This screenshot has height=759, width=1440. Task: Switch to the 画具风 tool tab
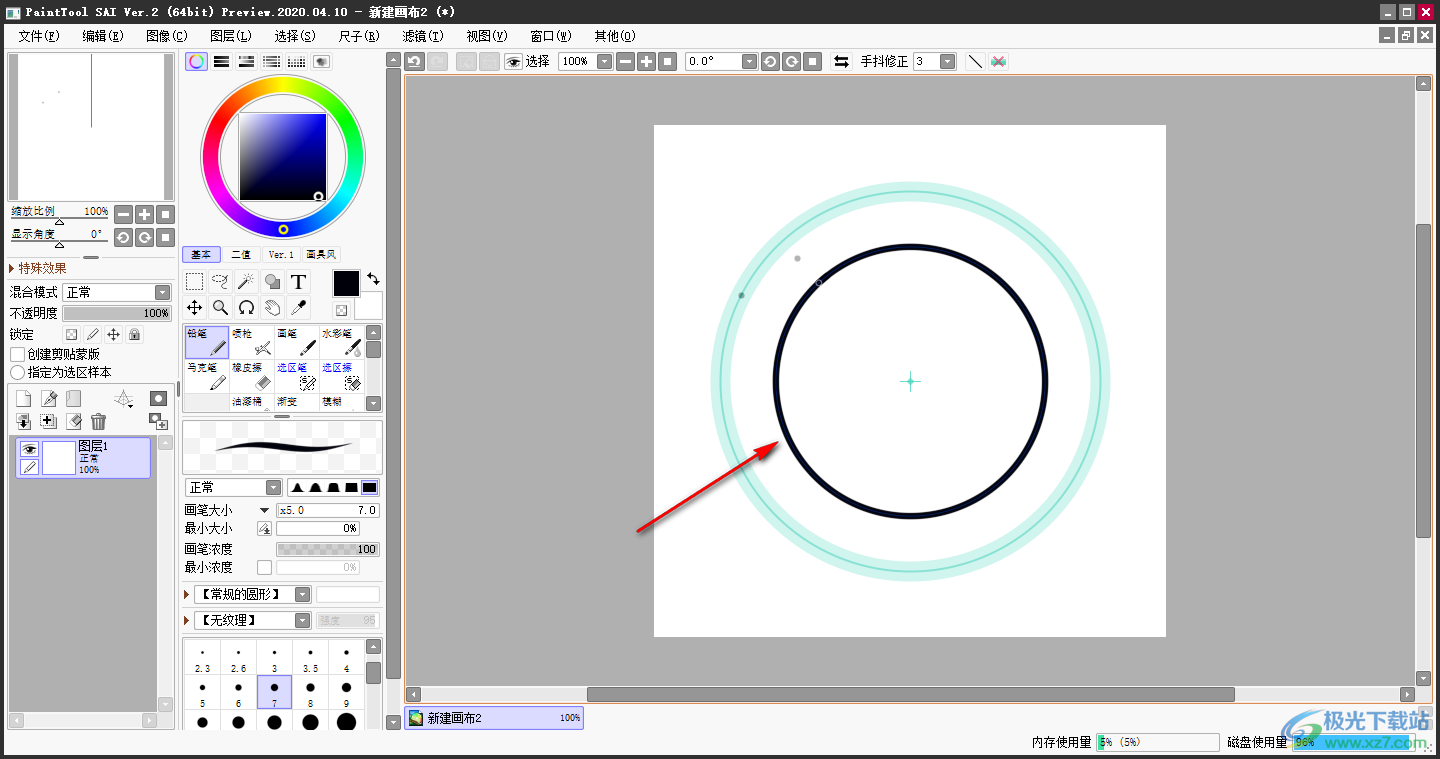click(321, 254)
